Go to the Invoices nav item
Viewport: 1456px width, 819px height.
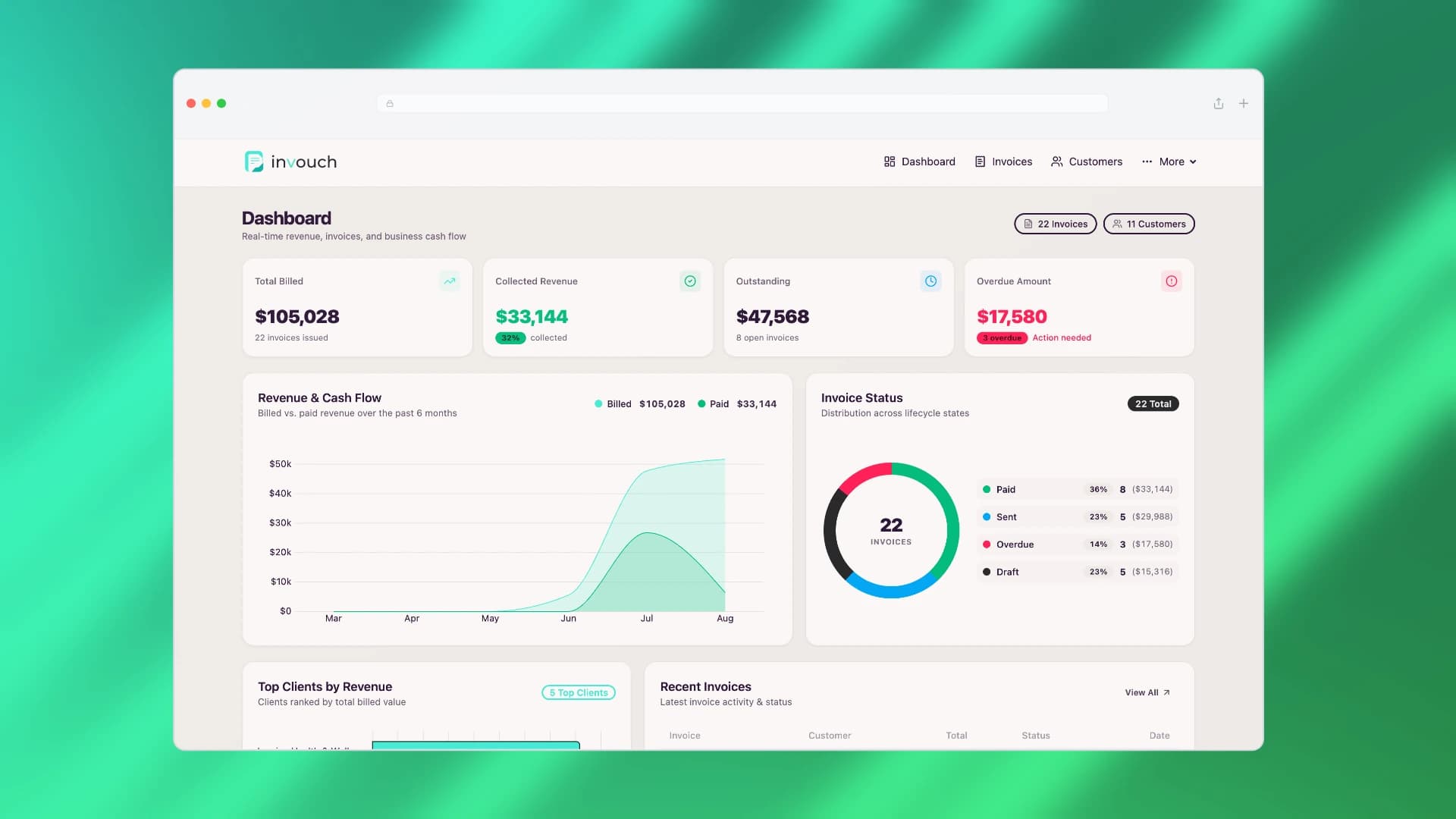[1003, 162]
